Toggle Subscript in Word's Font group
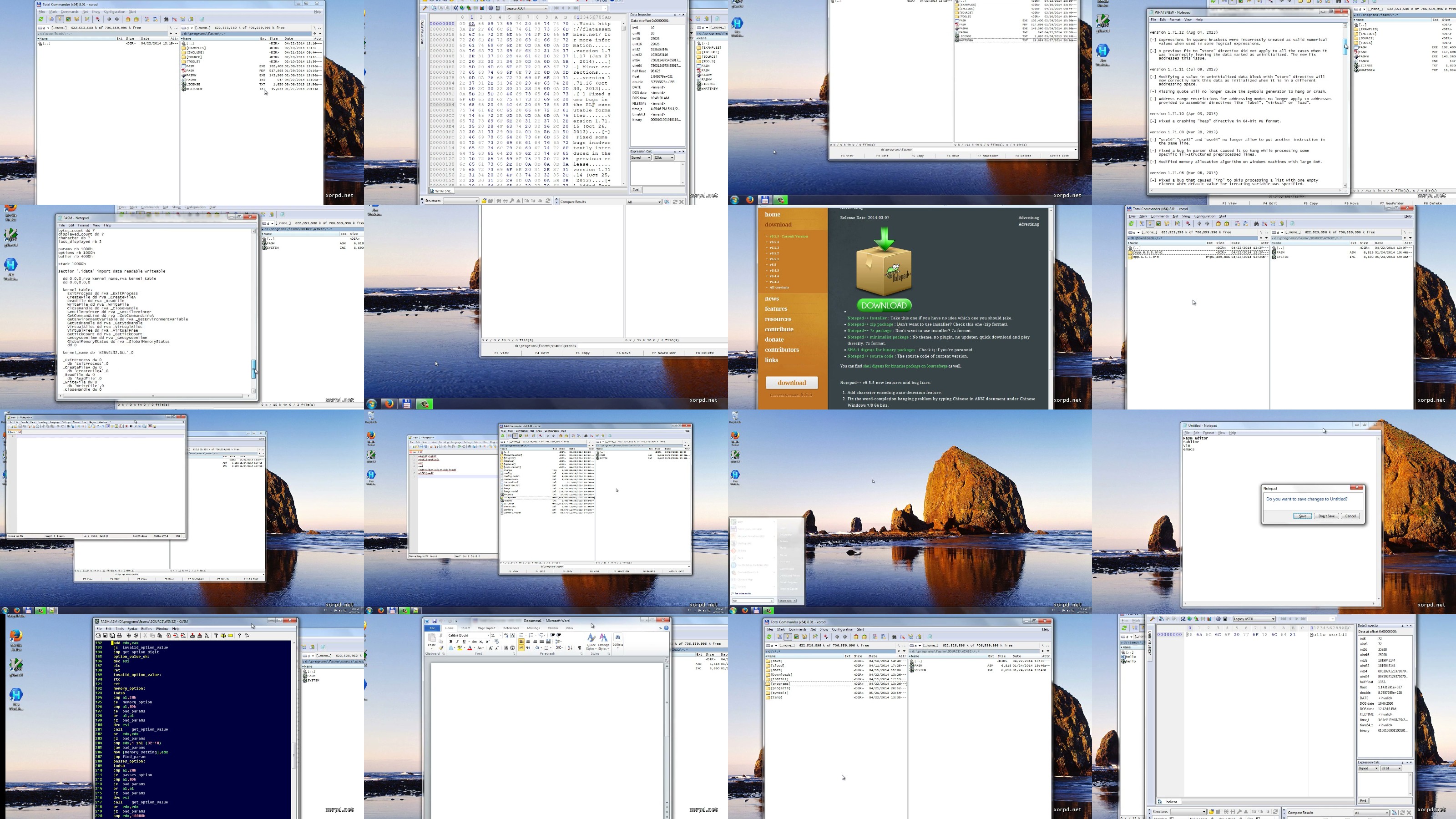The image size is (1456, 819). point(481,642)
